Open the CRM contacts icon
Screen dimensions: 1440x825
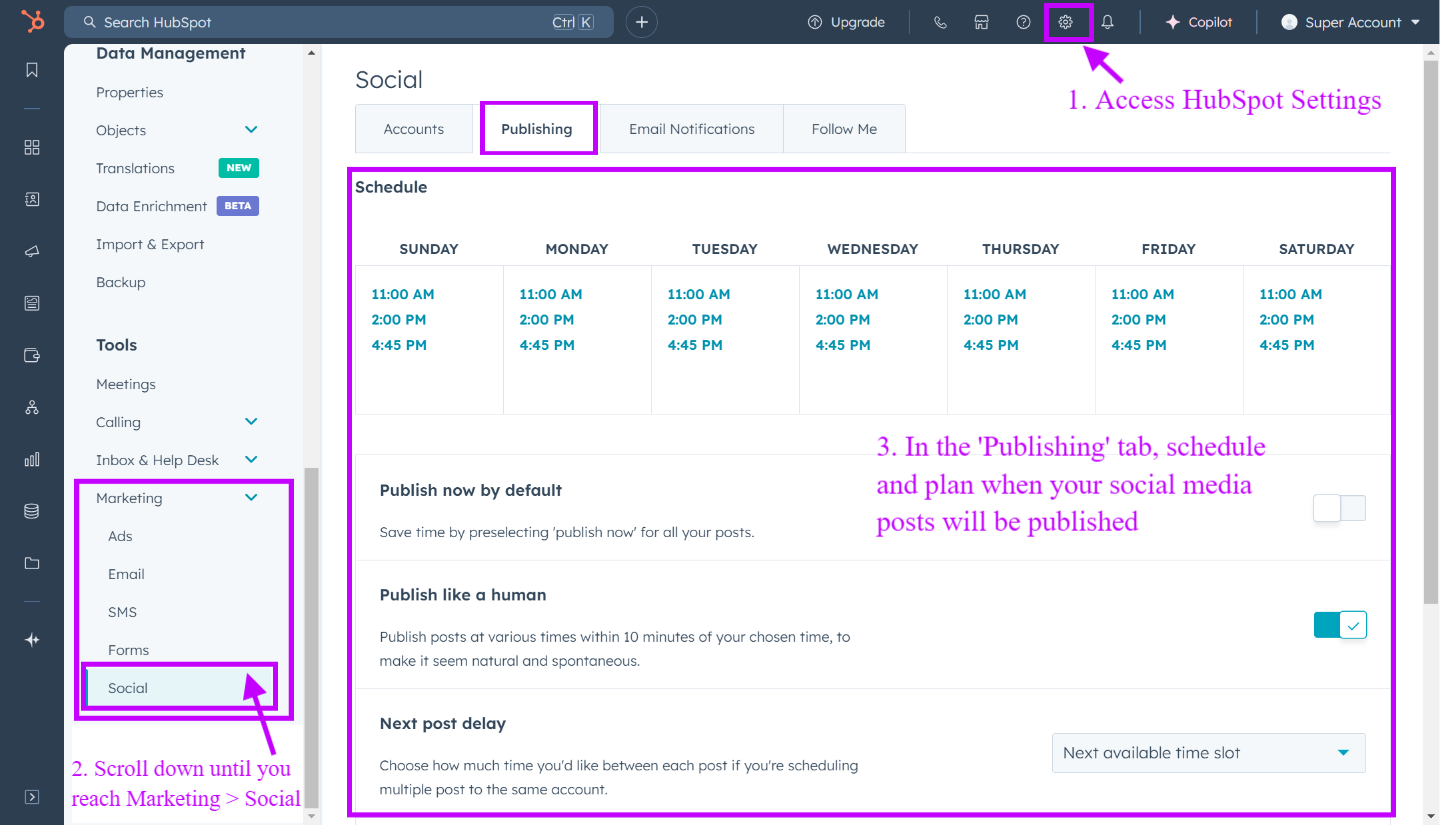coord(32,199)
